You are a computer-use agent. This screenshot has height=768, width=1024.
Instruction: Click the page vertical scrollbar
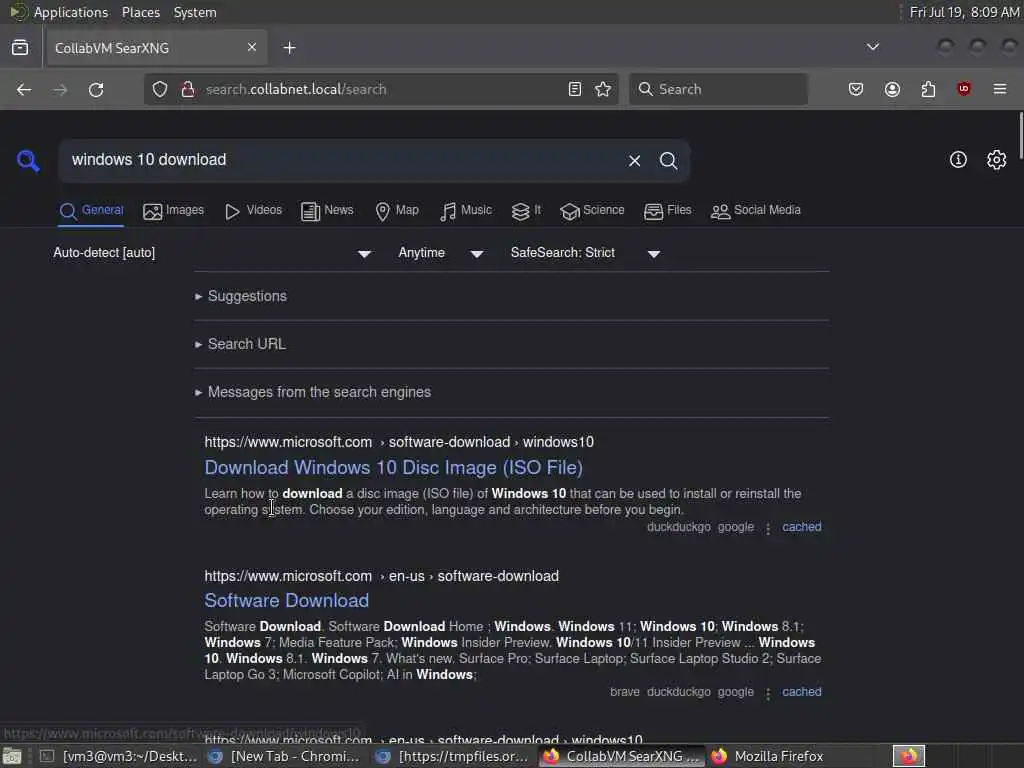pos(1019,134)
